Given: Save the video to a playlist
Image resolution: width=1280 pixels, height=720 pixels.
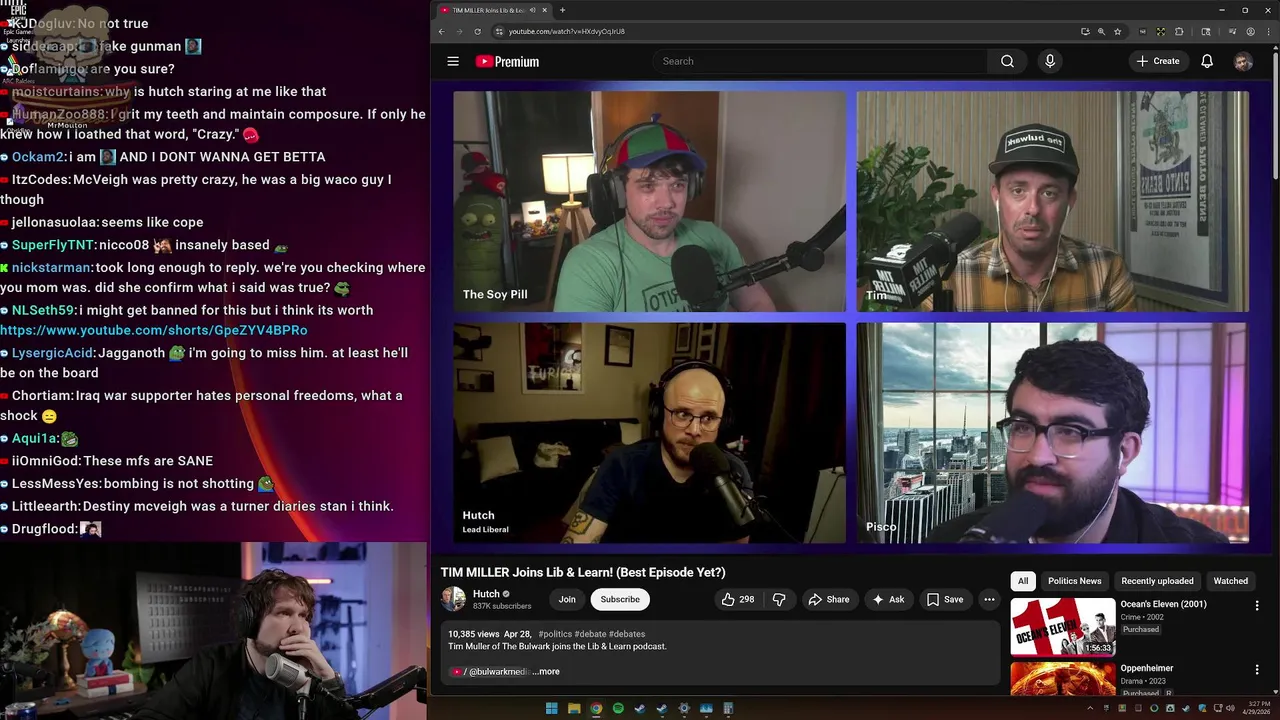Looking at the screenshot, I should coord(945,599).
